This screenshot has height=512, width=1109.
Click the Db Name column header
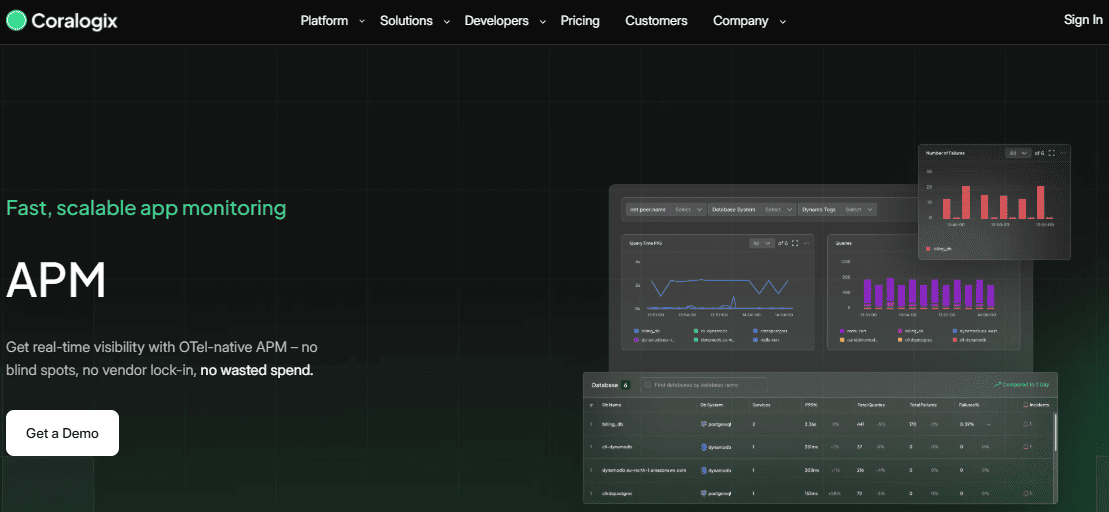click(612, 405)
